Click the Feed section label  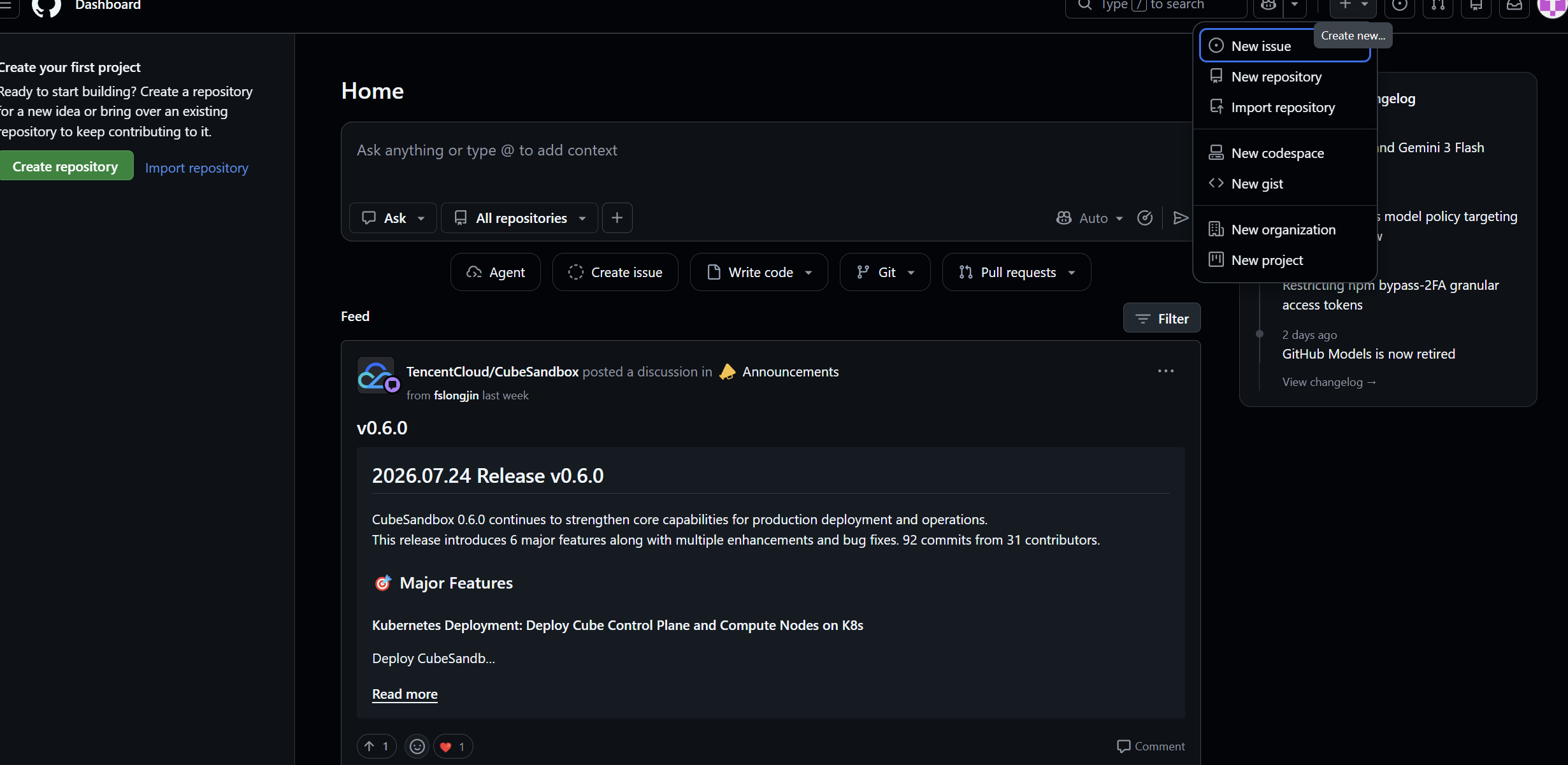[x=355, y=317]
